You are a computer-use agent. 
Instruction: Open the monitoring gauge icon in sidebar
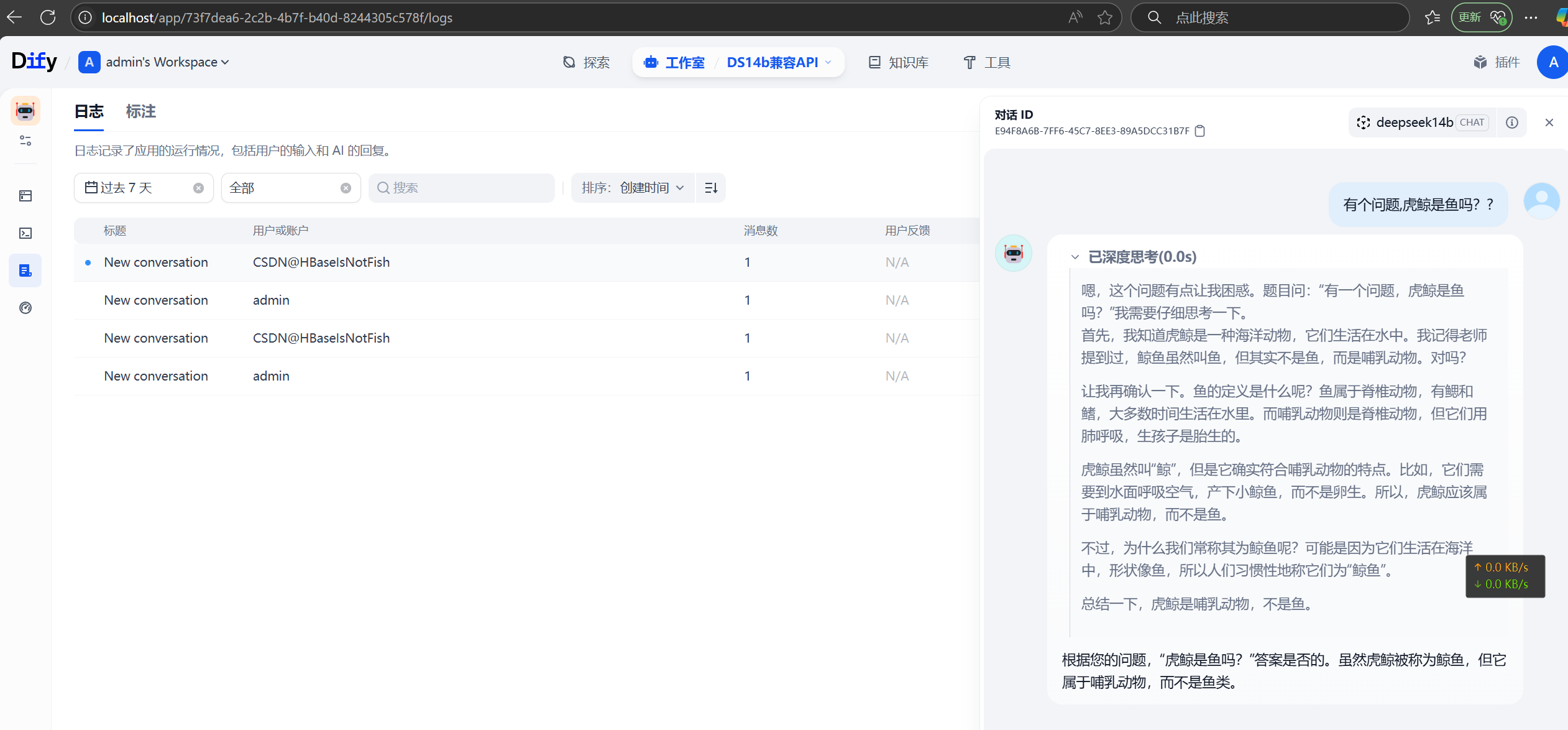pyautogui.click(x=25, y=308)
